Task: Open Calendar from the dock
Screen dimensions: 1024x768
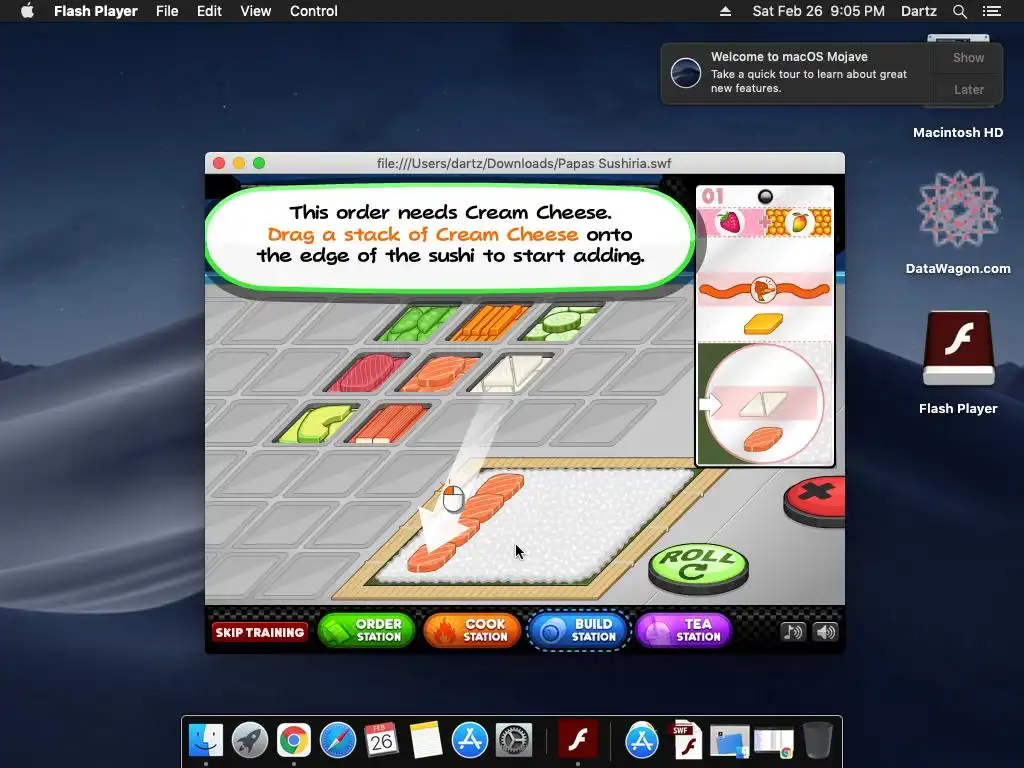Action: click(381, 741)
